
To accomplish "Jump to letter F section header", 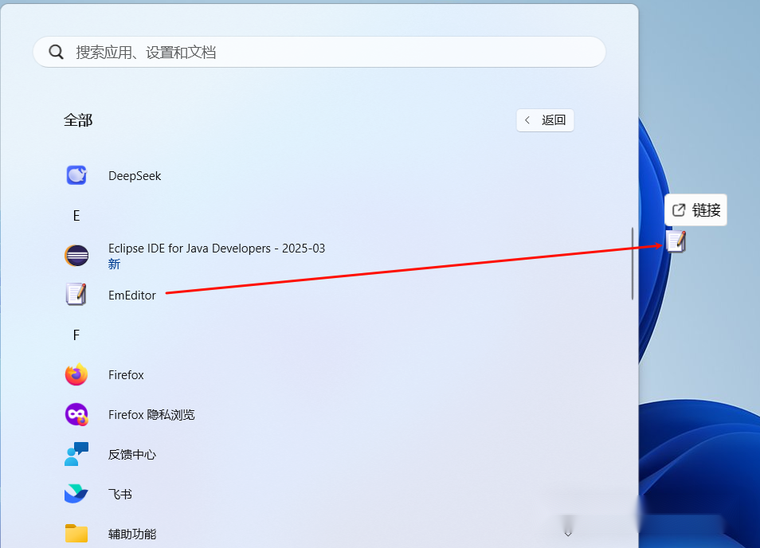I will pos(76,335).
